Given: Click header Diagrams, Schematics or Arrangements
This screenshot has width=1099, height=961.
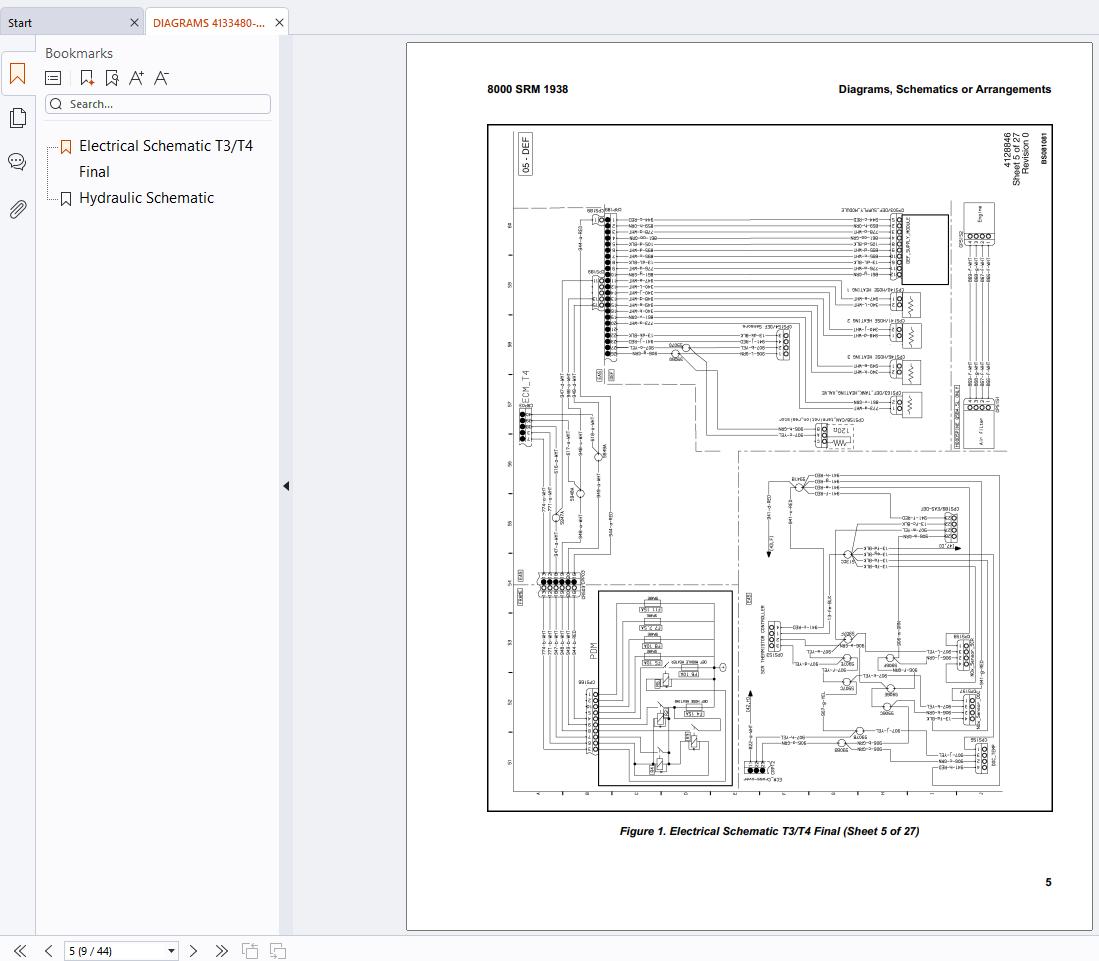Looking at the screenshot, I should (944, 89).
